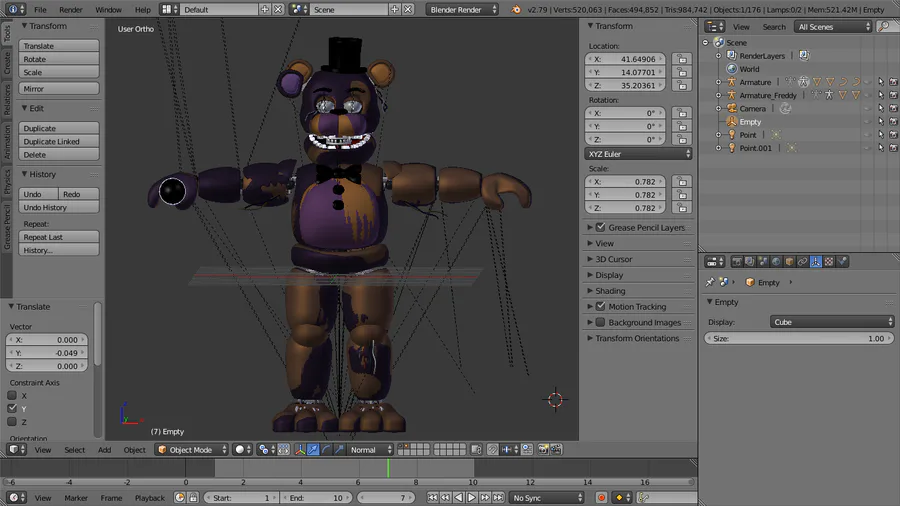The height and width of the screenshot is (506, 900).
Task: Jump to the next keyframe
Action: point(485,498)
